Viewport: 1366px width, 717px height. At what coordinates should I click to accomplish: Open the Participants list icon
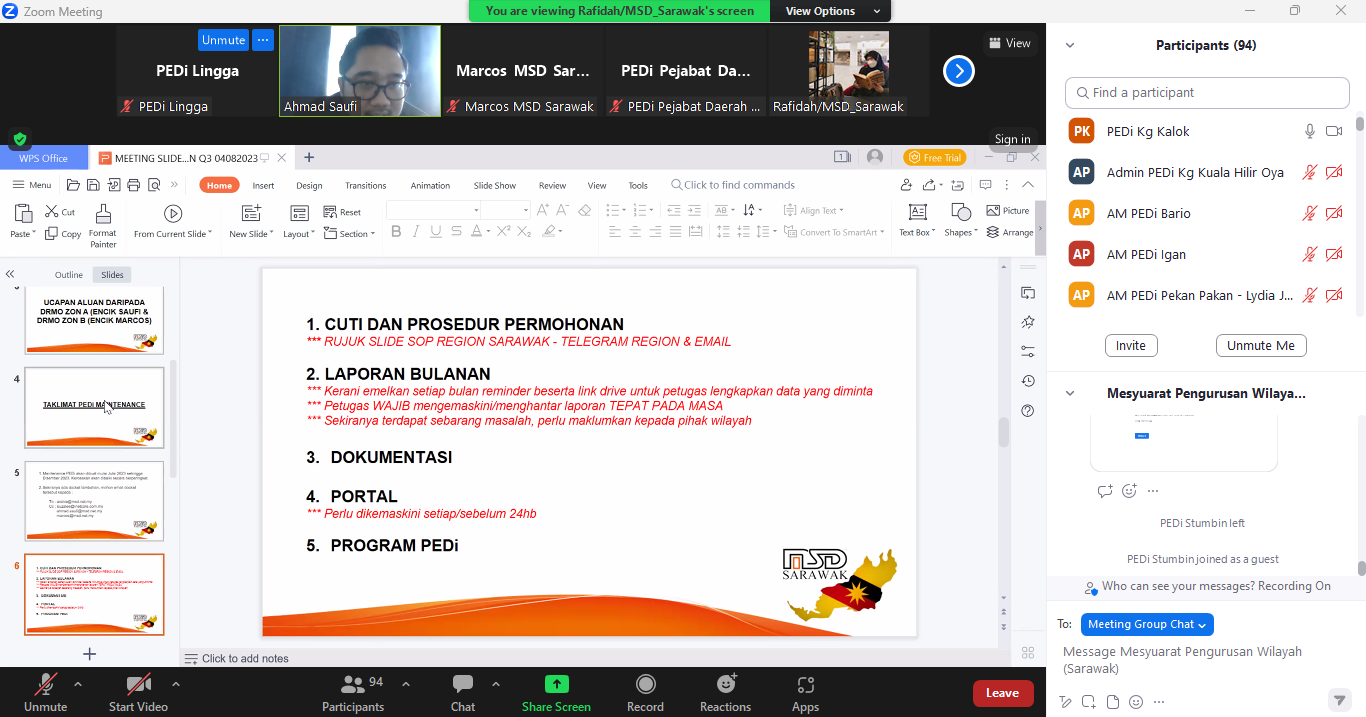[352, 686]
